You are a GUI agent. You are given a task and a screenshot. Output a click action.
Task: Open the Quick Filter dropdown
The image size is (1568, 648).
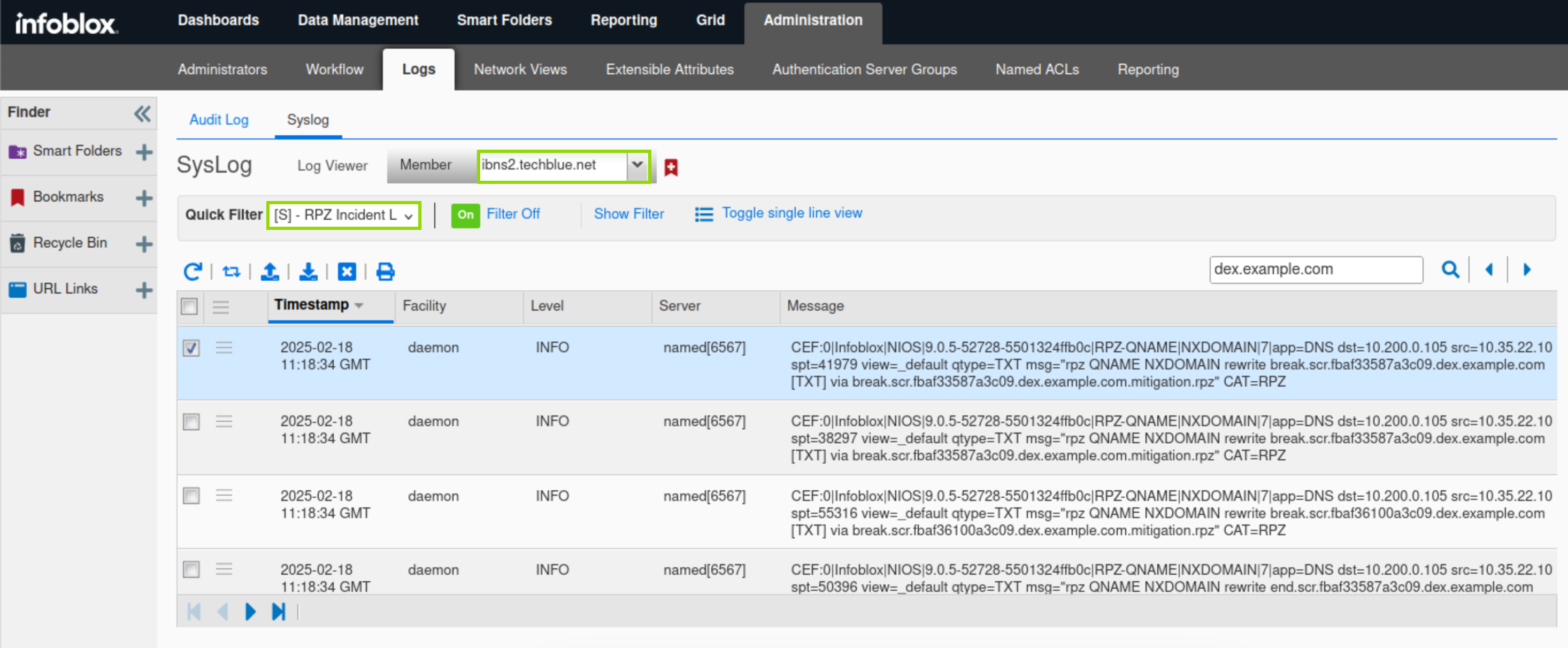(x=343, y=215)
